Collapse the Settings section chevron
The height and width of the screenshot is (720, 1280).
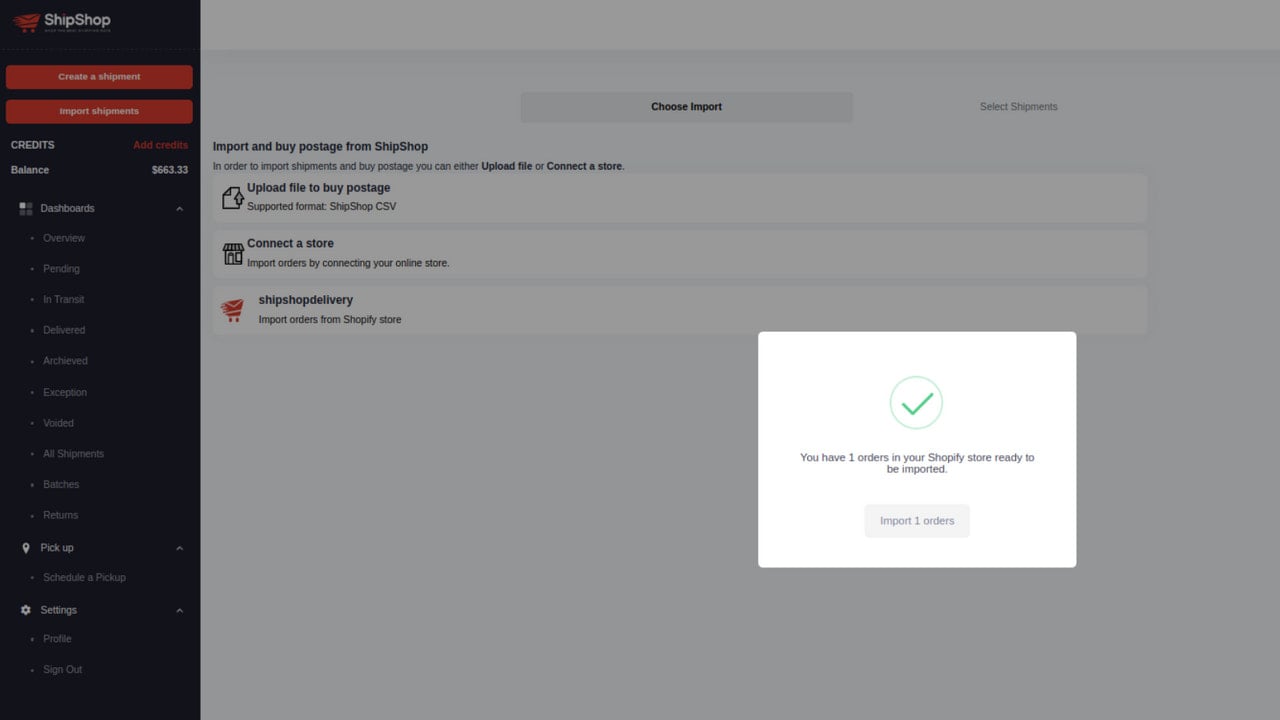[180, 610]
